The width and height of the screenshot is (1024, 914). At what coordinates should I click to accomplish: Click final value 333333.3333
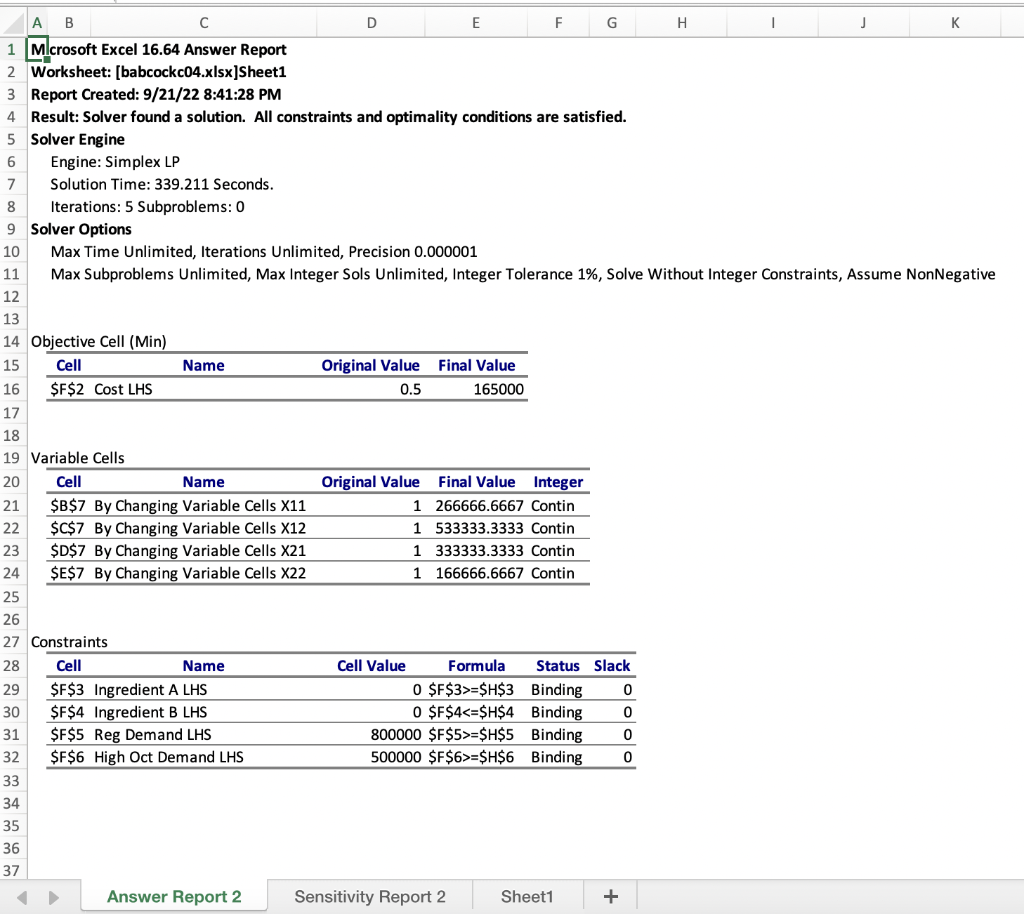tap(479, 551)
